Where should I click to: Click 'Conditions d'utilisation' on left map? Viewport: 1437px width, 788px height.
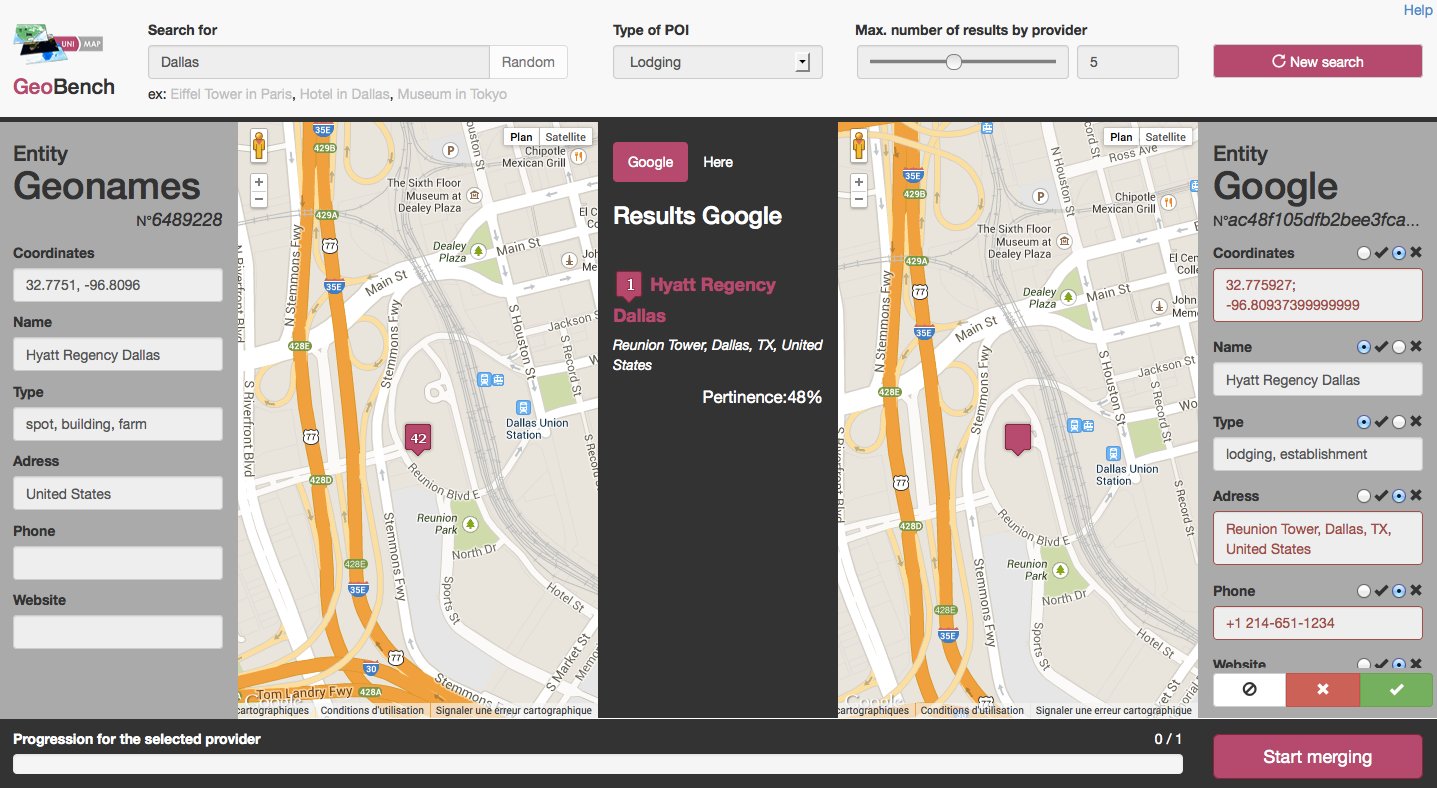pyautogui.click(x=370, y=711)
